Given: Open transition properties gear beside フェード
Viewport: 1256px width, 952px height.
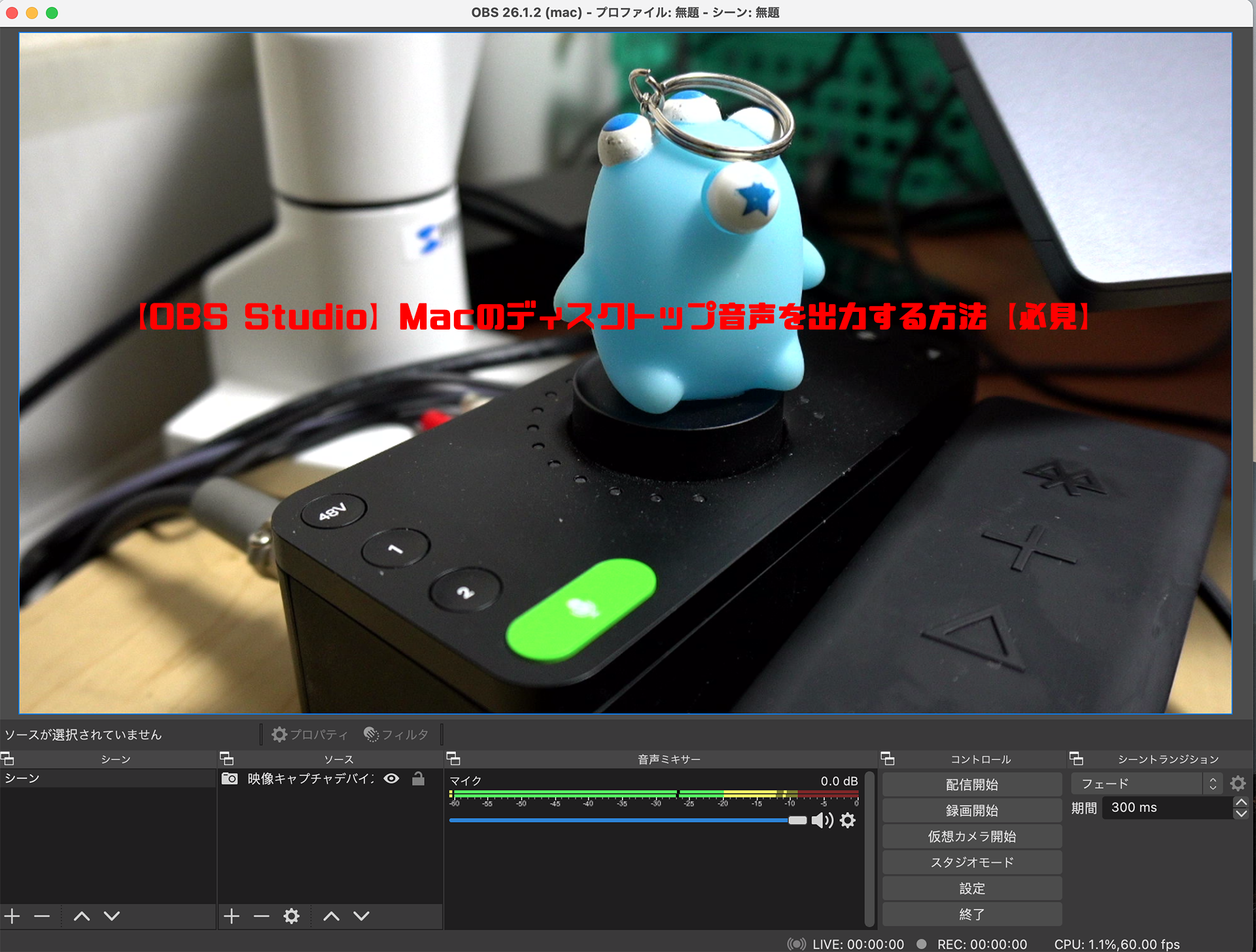Looking at the screenshot, I should [x=1238, y=783].
